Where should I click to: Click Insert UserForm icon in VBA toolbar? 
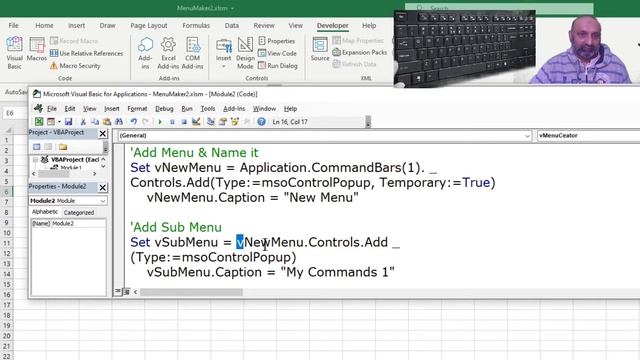tap(51, 121)
